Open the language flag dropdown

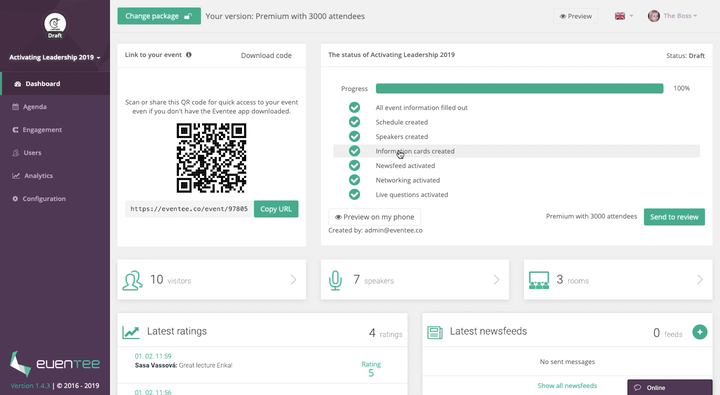pyautogui.click(x=624, y=16)
